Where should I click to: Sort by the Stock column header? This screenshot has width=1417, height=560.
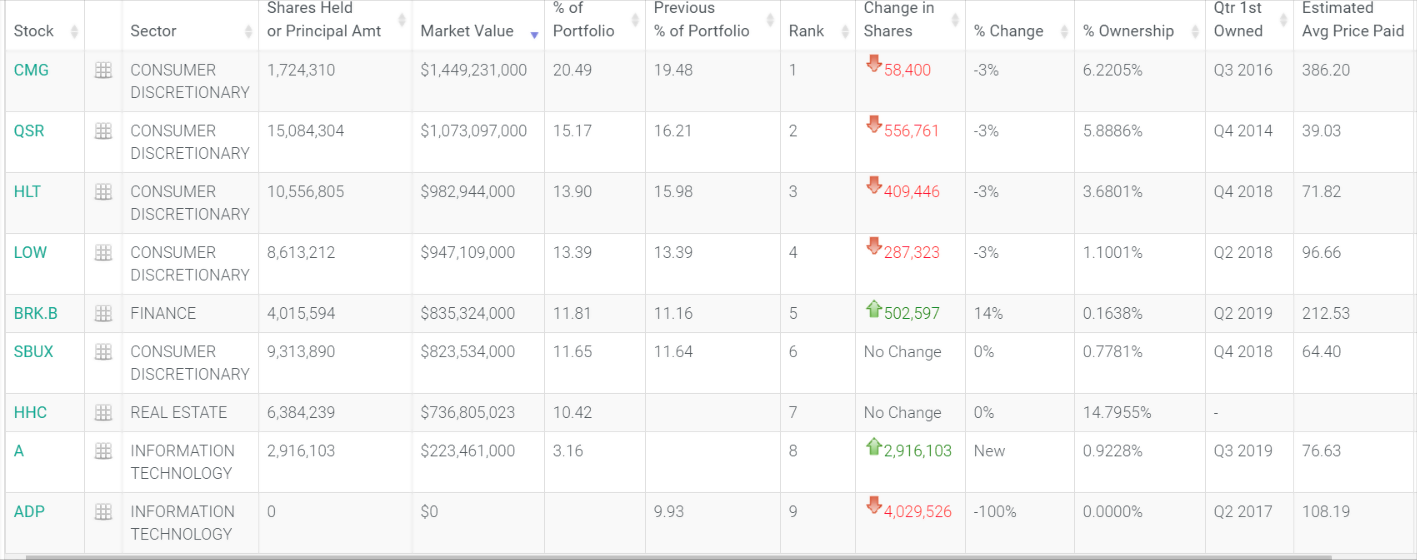[x=34, y=31]
